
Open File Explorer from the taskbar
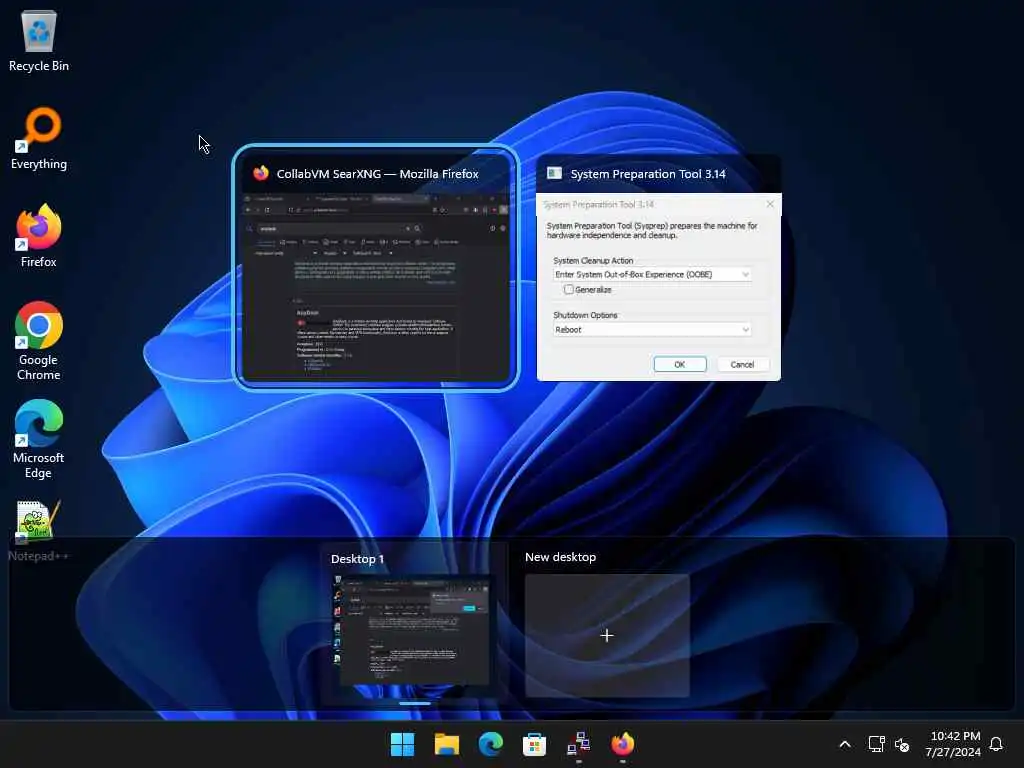(447, 744)
